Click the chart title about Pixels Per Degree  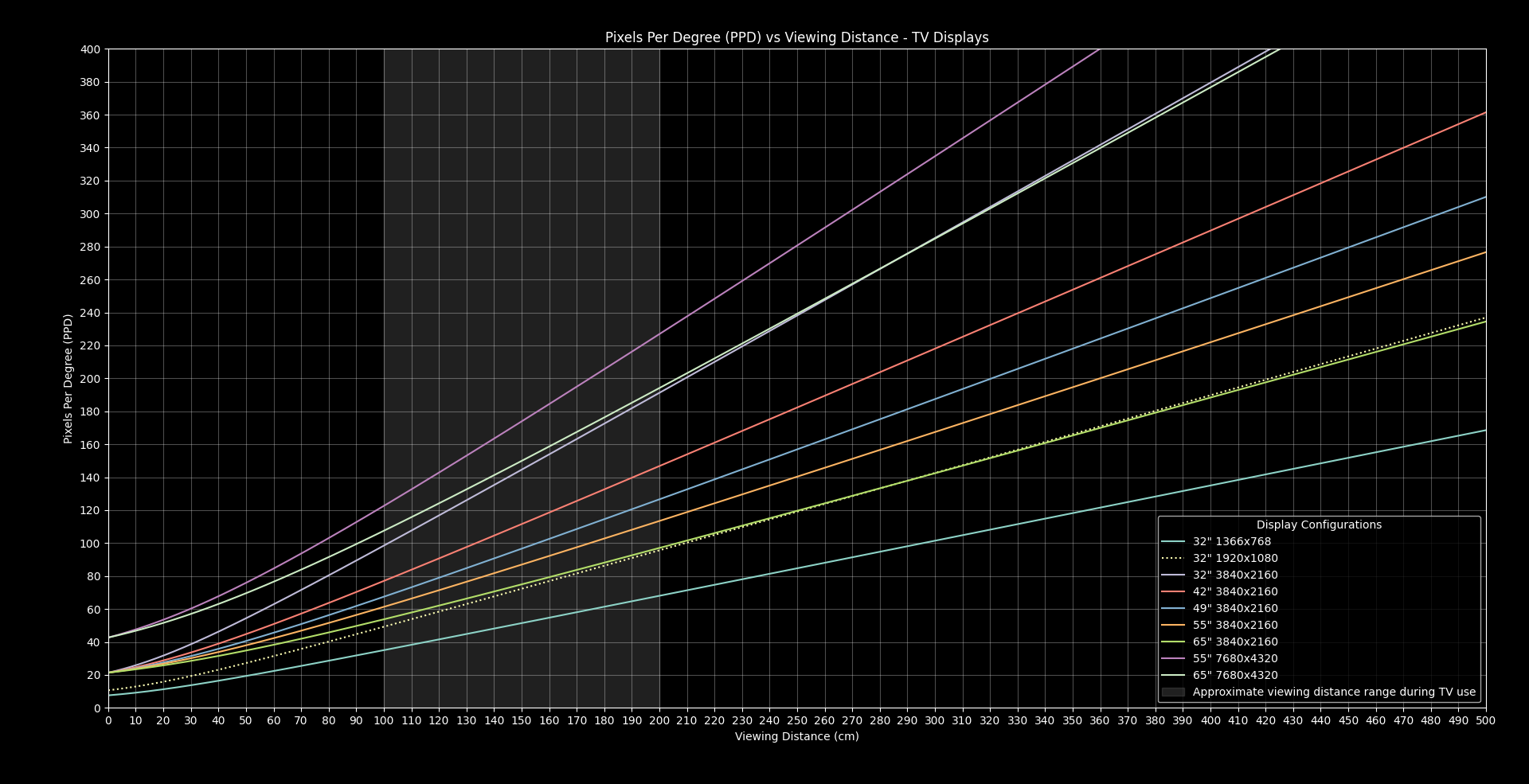tap(796, 37)
